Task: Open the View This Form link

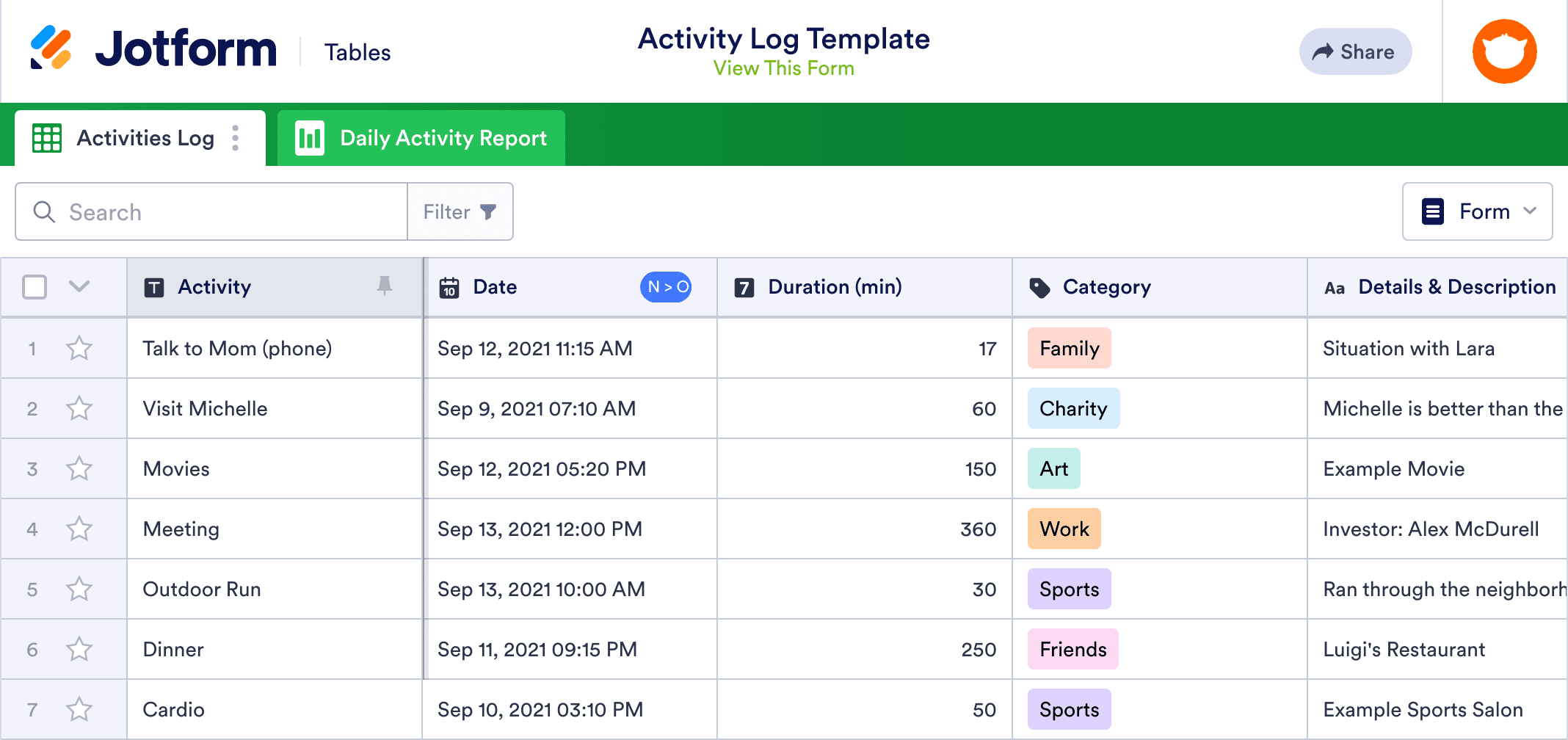Action: [x=783, y=68]
